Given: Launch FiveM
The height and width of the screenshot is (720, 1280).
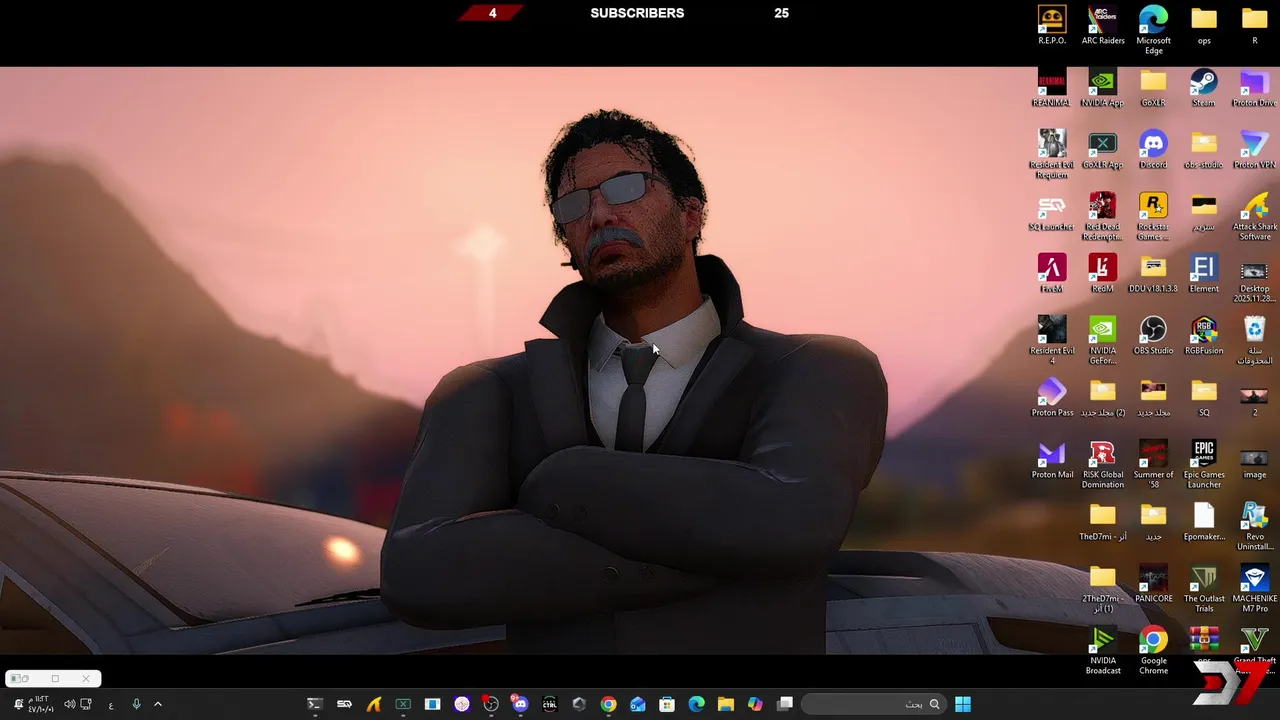Looking at the screenshot, I should coord(1052,274).
